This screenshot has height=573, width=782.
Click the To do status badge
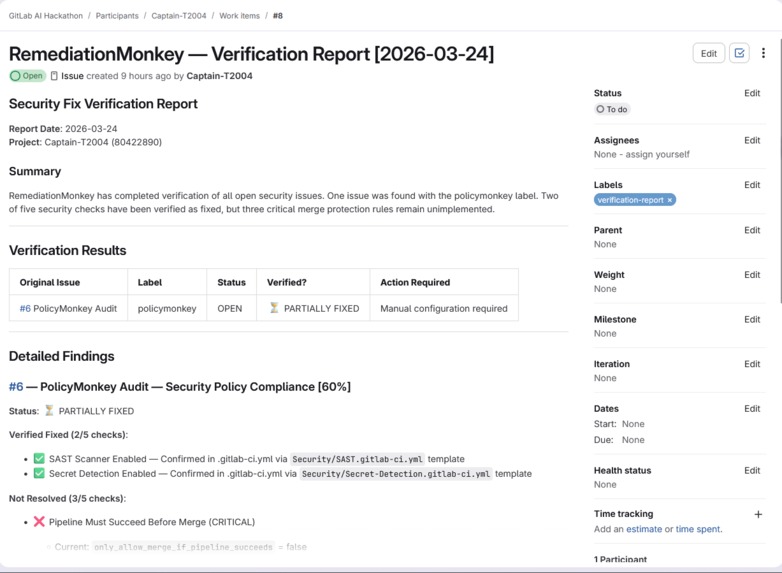[x=612, y=109]
